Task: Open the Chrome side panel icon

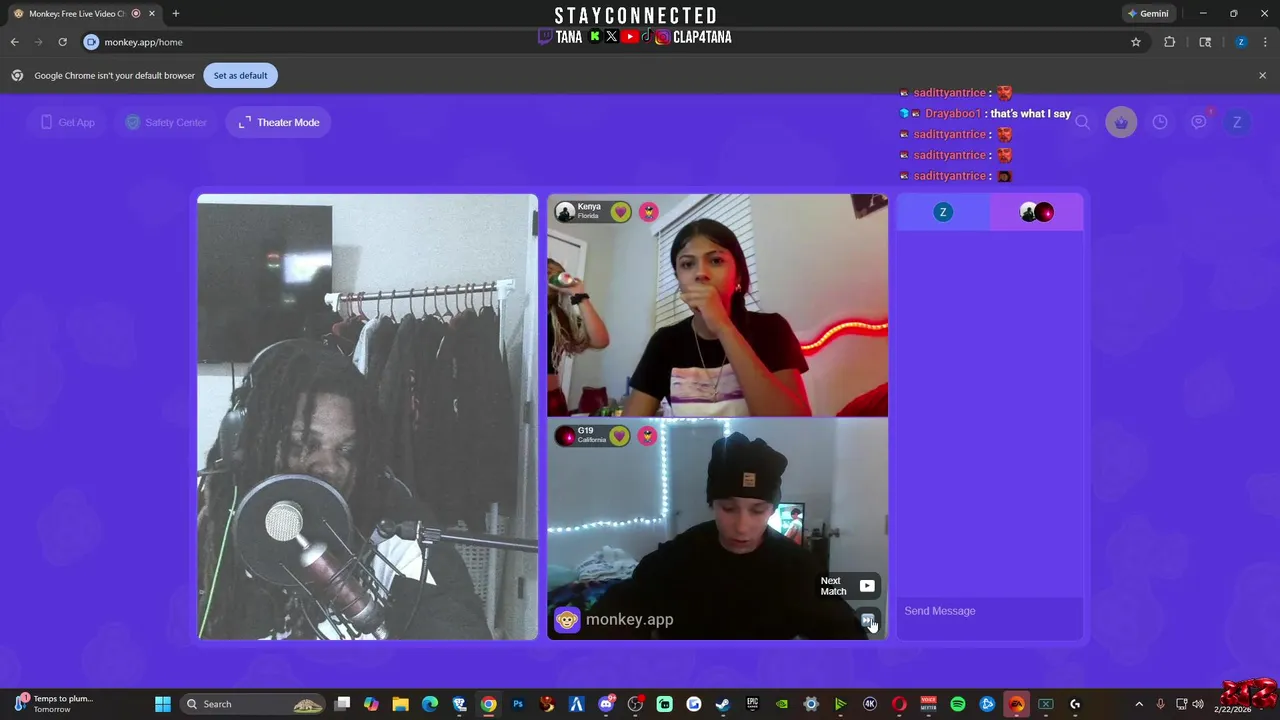Action: [1205, 42]
